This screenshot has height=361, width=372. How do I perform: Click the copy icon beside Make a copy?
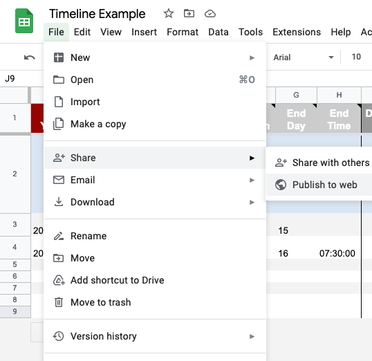coord(58,124)
